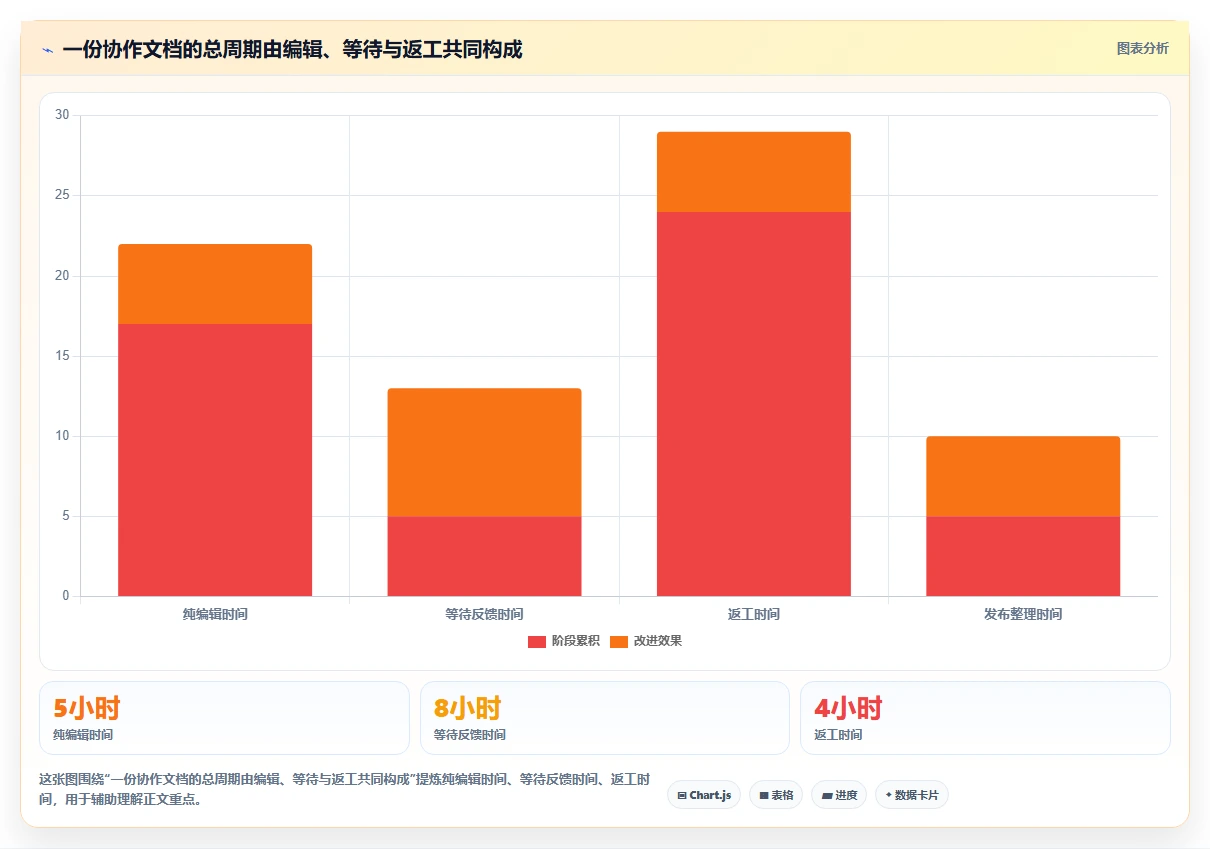
Task: Click the 数据卡片 tag
Action: 912,795
